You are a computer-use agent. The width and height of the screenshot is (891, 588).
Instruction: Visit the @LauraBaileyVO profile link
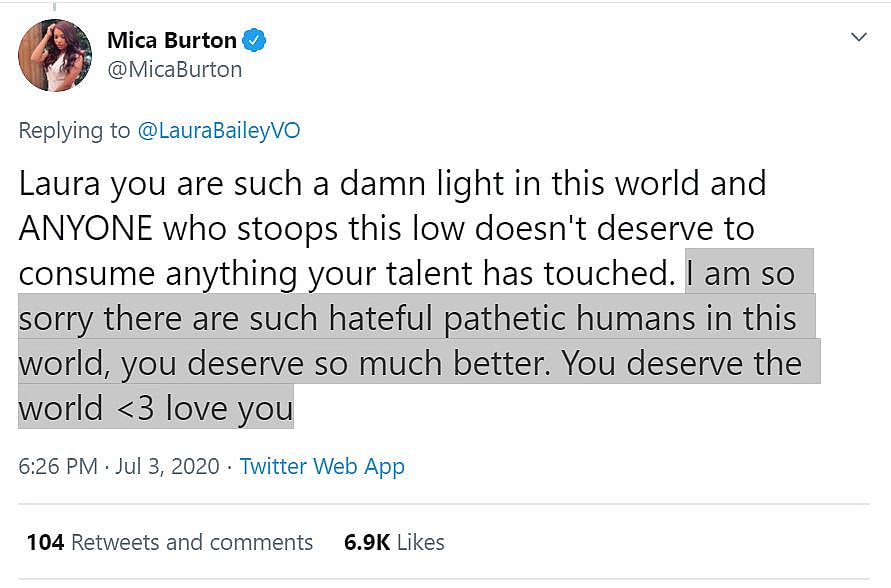[219, 130]
